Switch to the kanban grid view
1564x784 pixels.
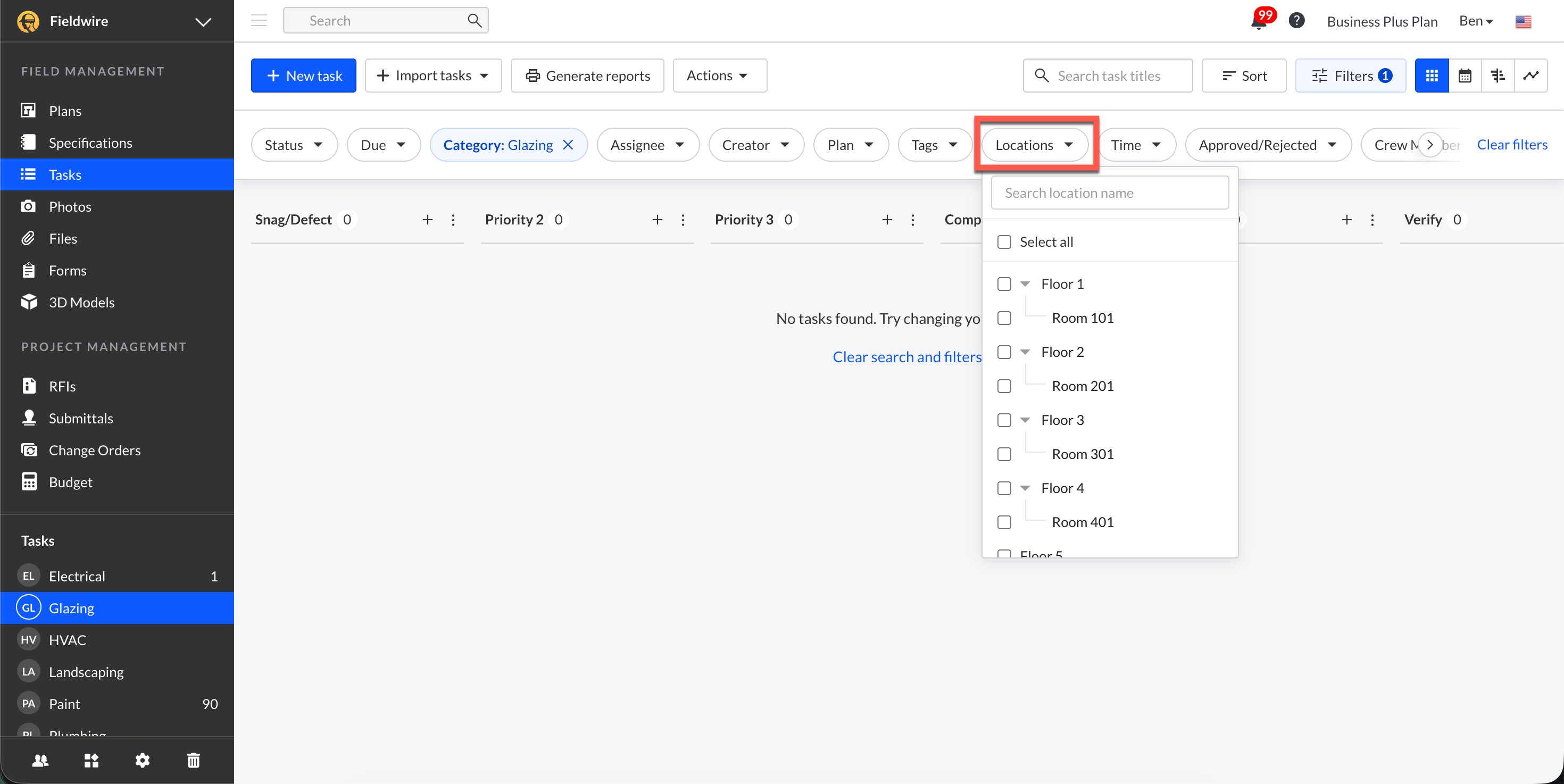point(1432,76)
